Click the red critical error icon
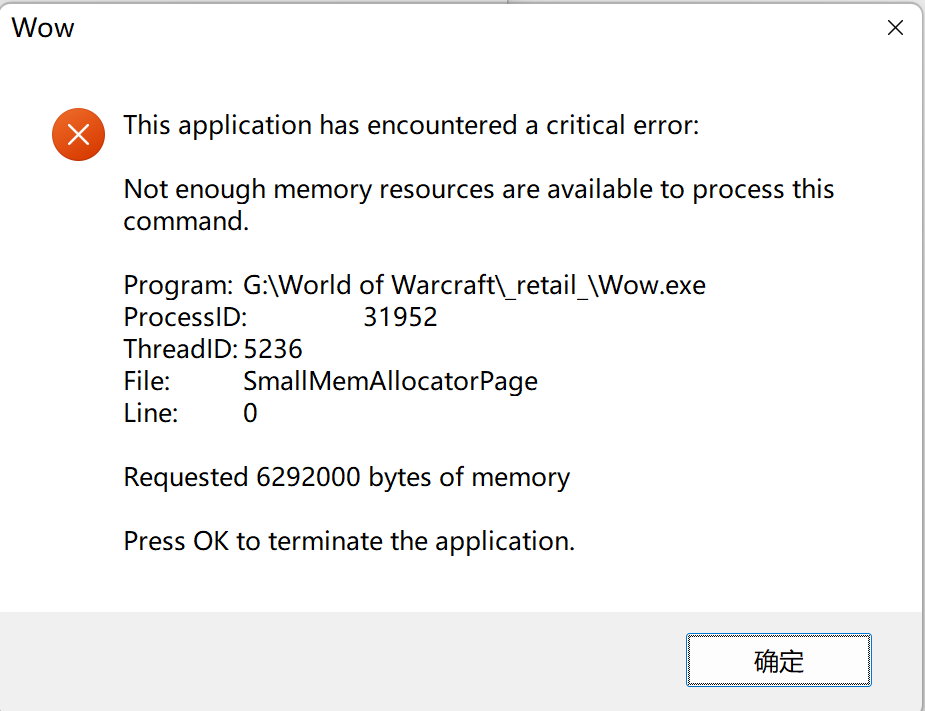The height and width of the screenshot is (711, 925). tap(78, 134)
